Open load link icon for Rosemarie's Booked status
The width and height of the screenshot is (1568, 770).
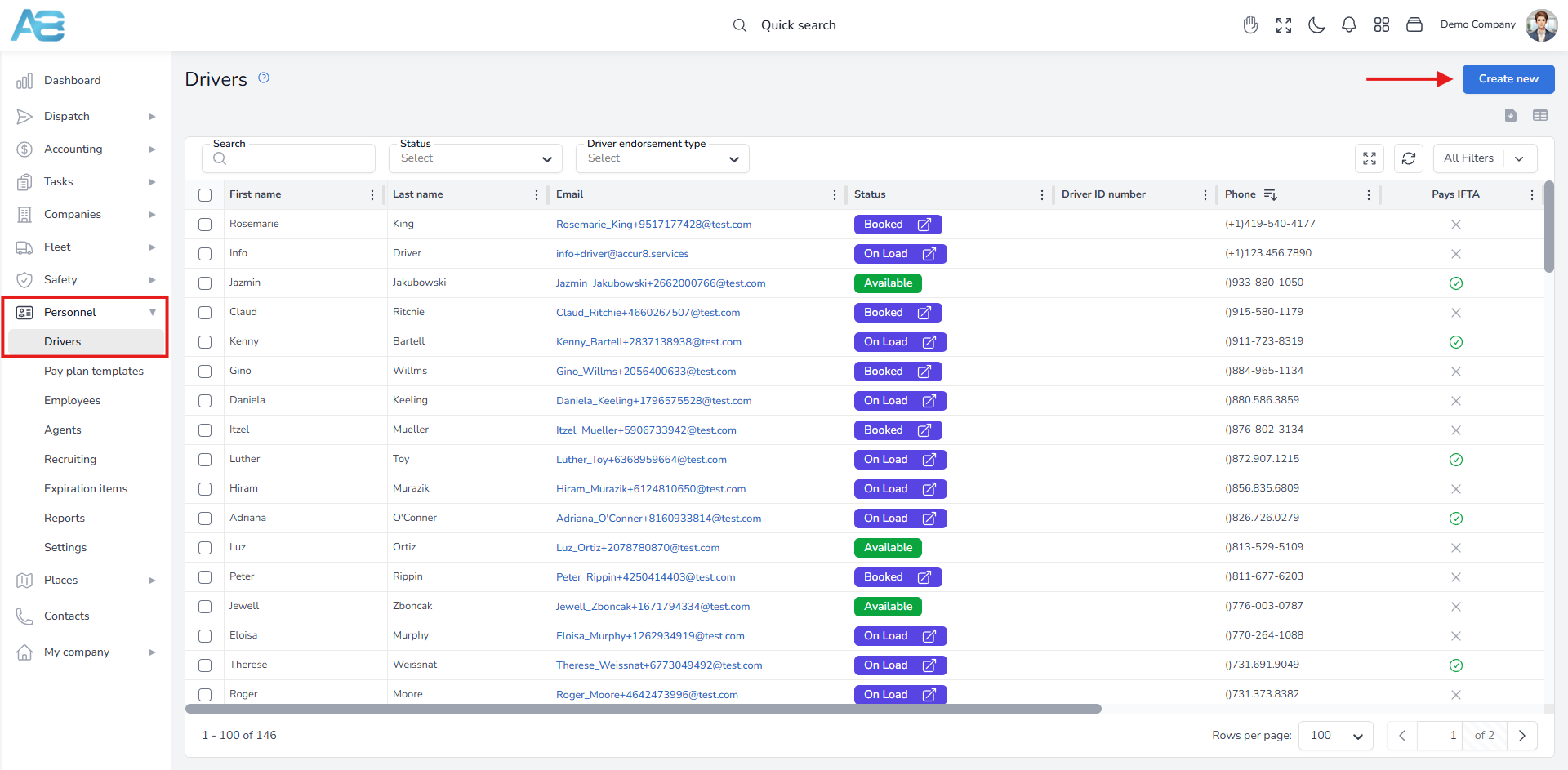click(x=924, y=225)
